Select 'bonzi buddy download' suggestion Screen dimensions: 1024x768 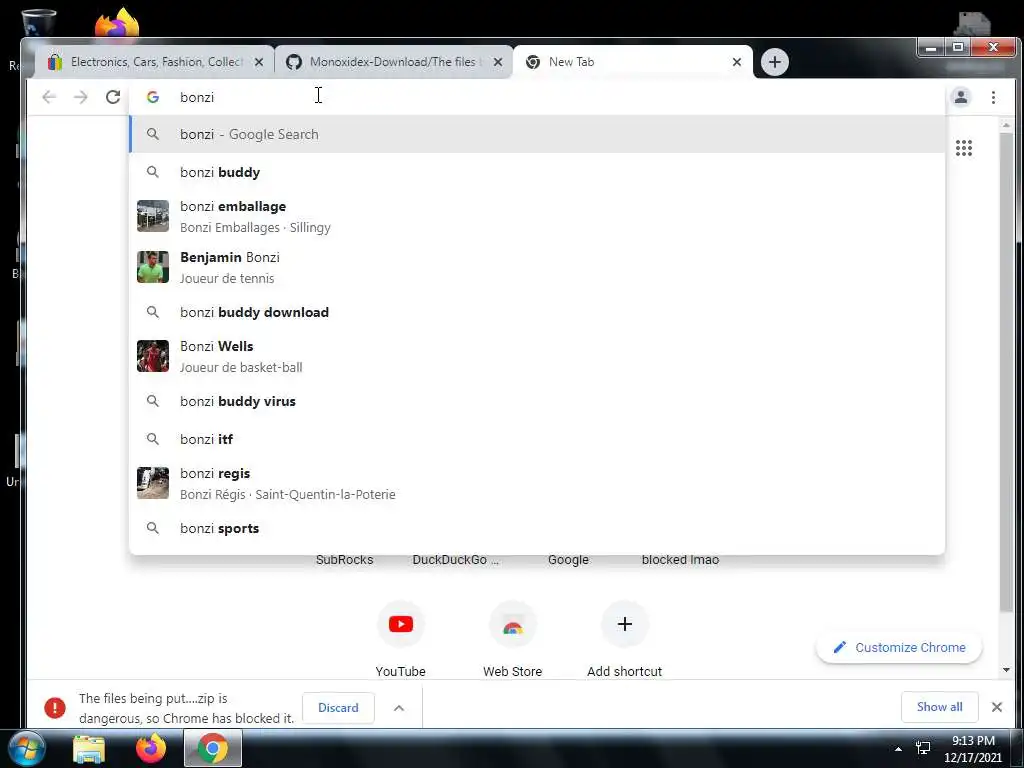coord(537,312)
